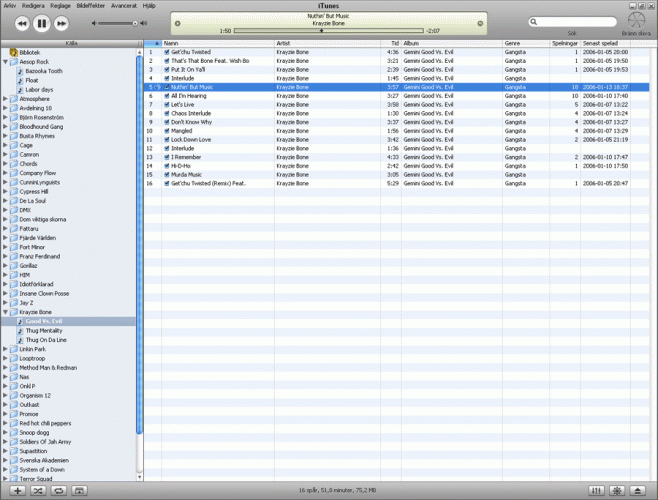Sort tracks by Namn column header
The image size is (658, 500).
[218, 43]
